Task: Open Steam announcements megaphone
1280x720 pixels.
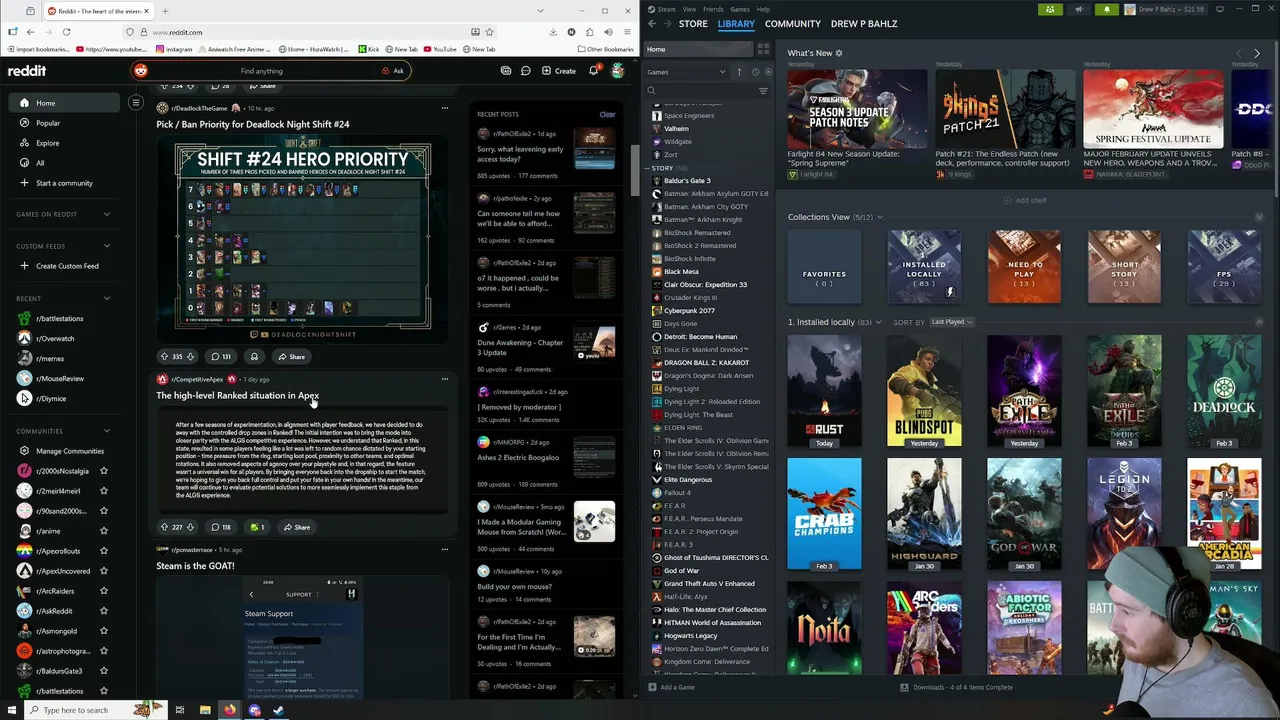Action: coord(1078,9)
